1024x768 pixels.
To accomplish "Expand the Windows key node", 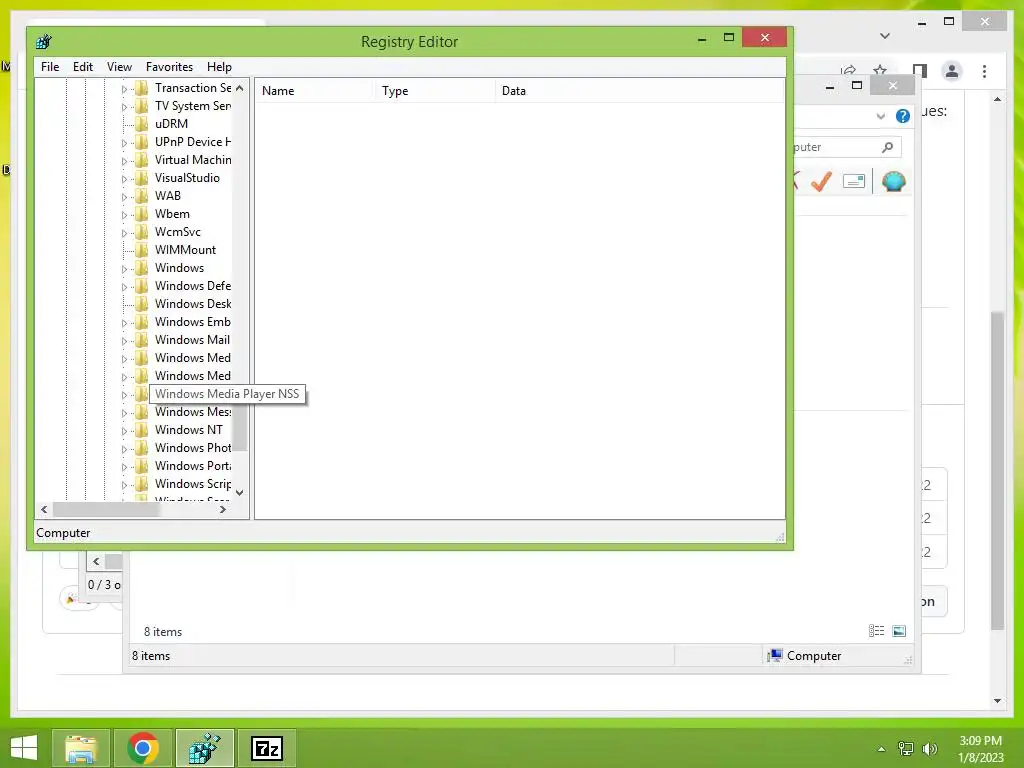I will pos(124,269).
